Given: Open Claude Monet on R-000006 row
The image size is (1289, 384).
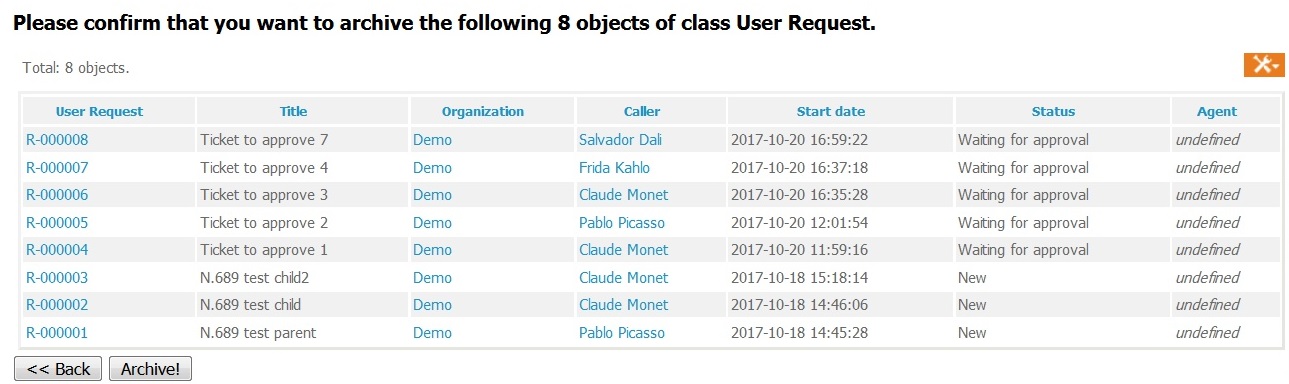Looking at the screenshot, I should (x=623, y=195).
